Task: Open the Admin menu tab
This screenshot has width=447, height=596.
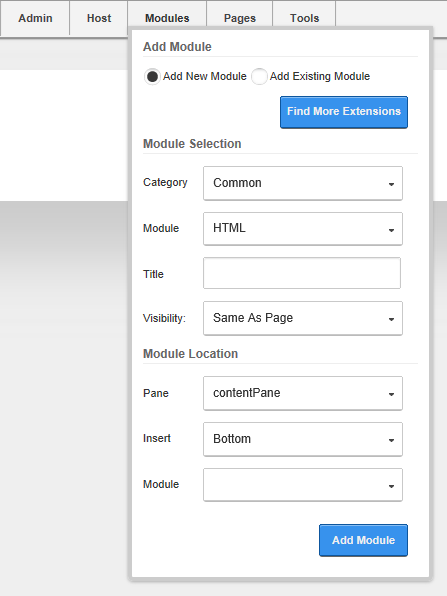Action: click(x=35, y=18)
